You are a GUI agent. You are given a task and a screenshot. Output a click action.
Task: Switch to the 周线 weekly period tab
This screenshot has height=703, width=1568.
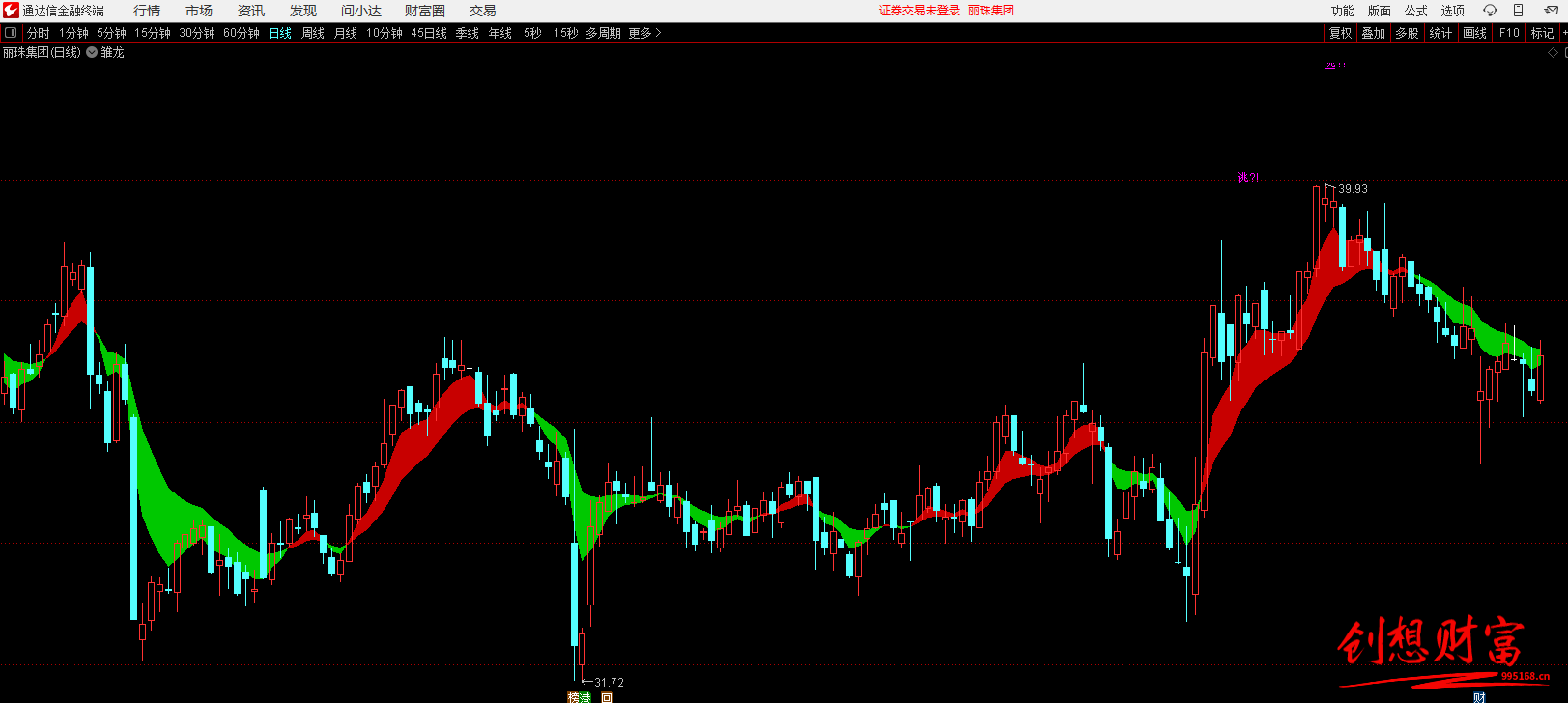click(313, 33)
